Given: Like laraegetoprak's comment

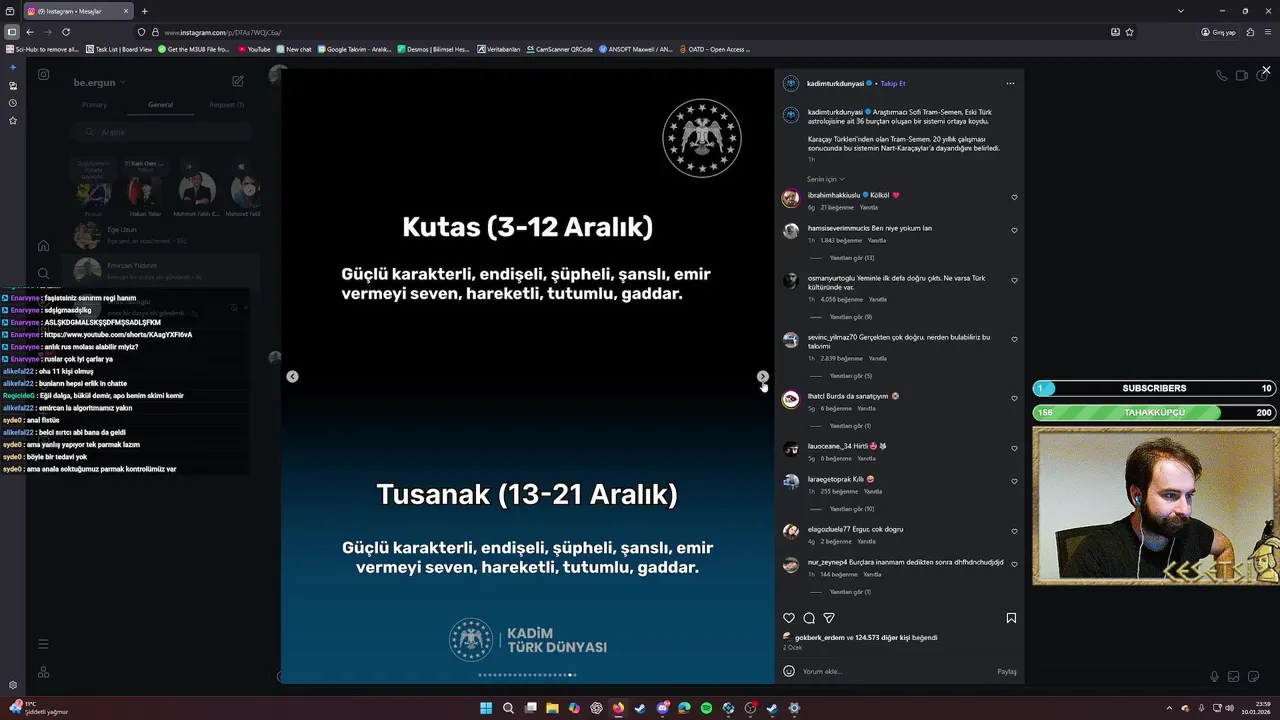Looking at the screenshot, I should (1014, 482).
